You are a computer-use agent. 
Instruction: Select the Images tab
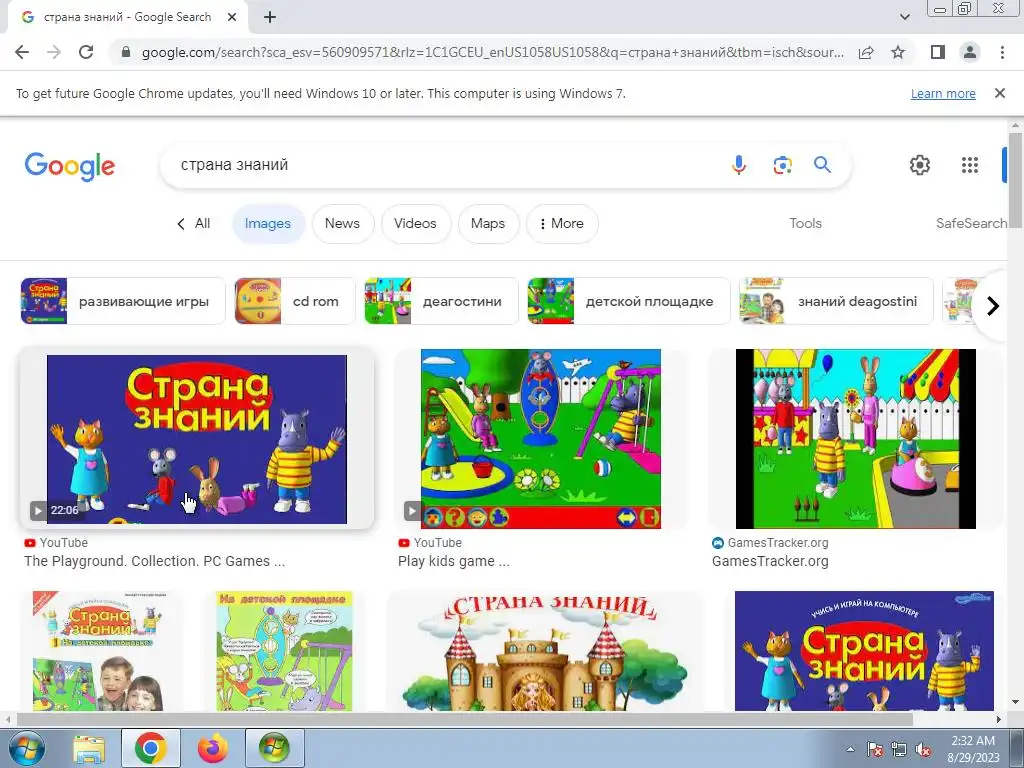pos(268,223)
